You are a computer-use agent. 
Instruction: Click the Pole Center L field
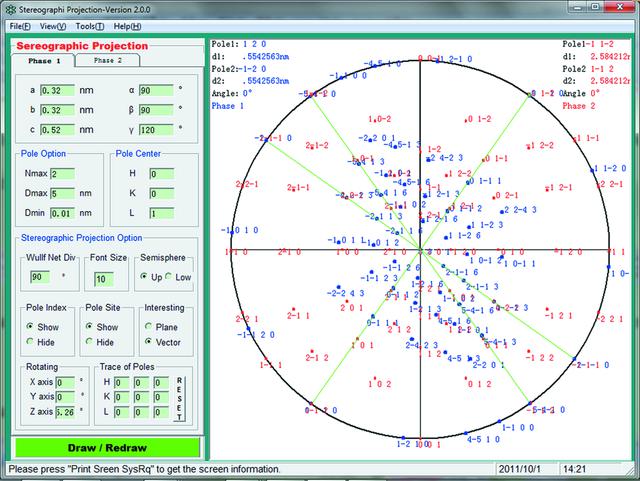tap(162, 213)
